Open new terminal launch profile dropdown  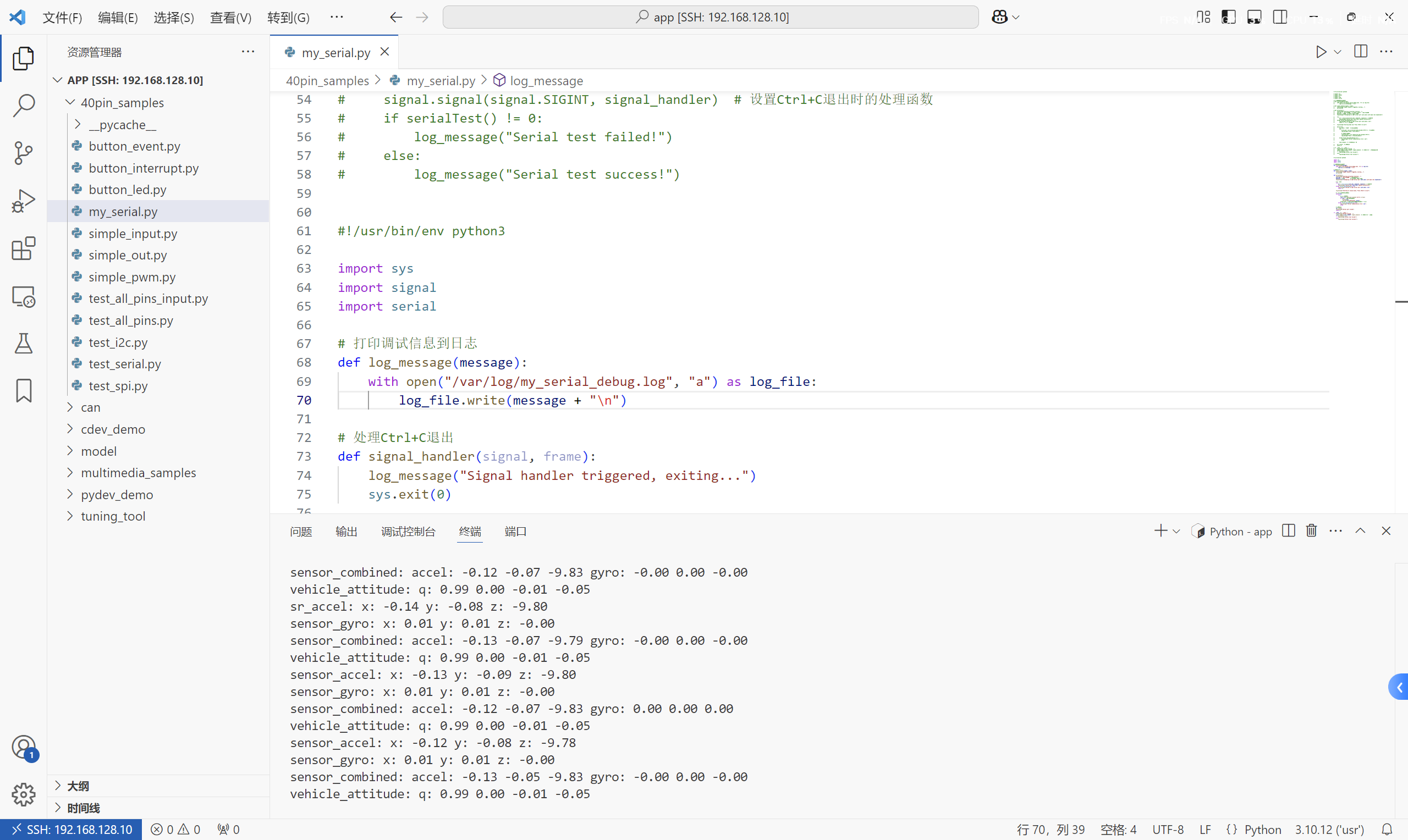(x=1176, y=532)
